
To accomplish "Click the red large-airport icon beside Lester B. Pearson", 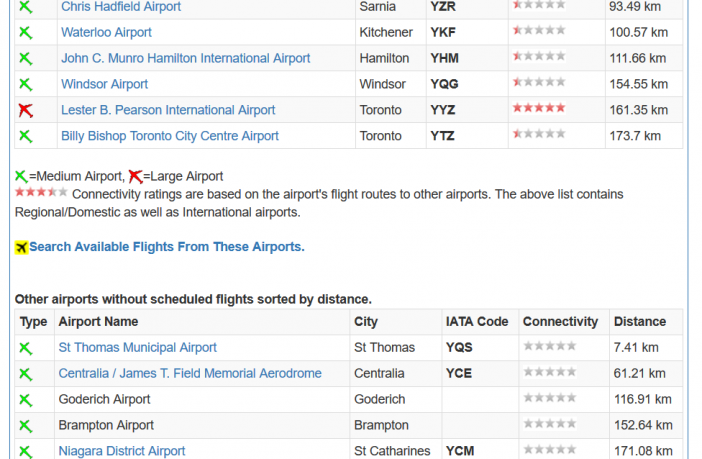I will [x=26, y=110].
